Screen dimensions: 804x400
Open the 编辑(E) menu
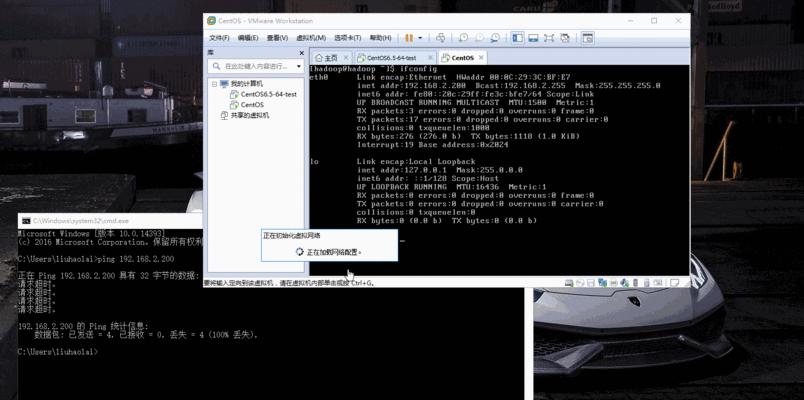tap(248, 38)
